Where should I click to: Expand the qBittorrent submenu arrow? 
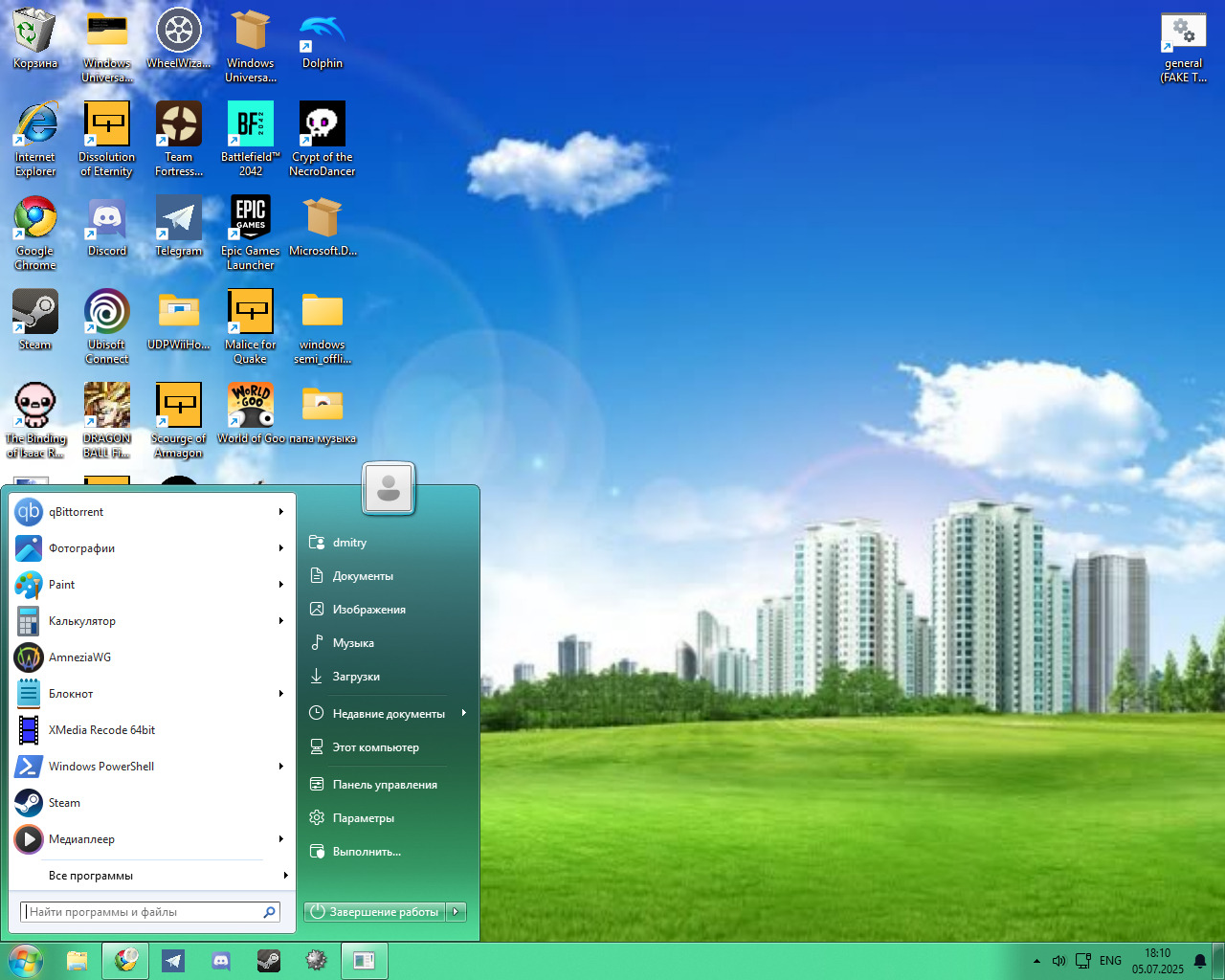[280, 512]
